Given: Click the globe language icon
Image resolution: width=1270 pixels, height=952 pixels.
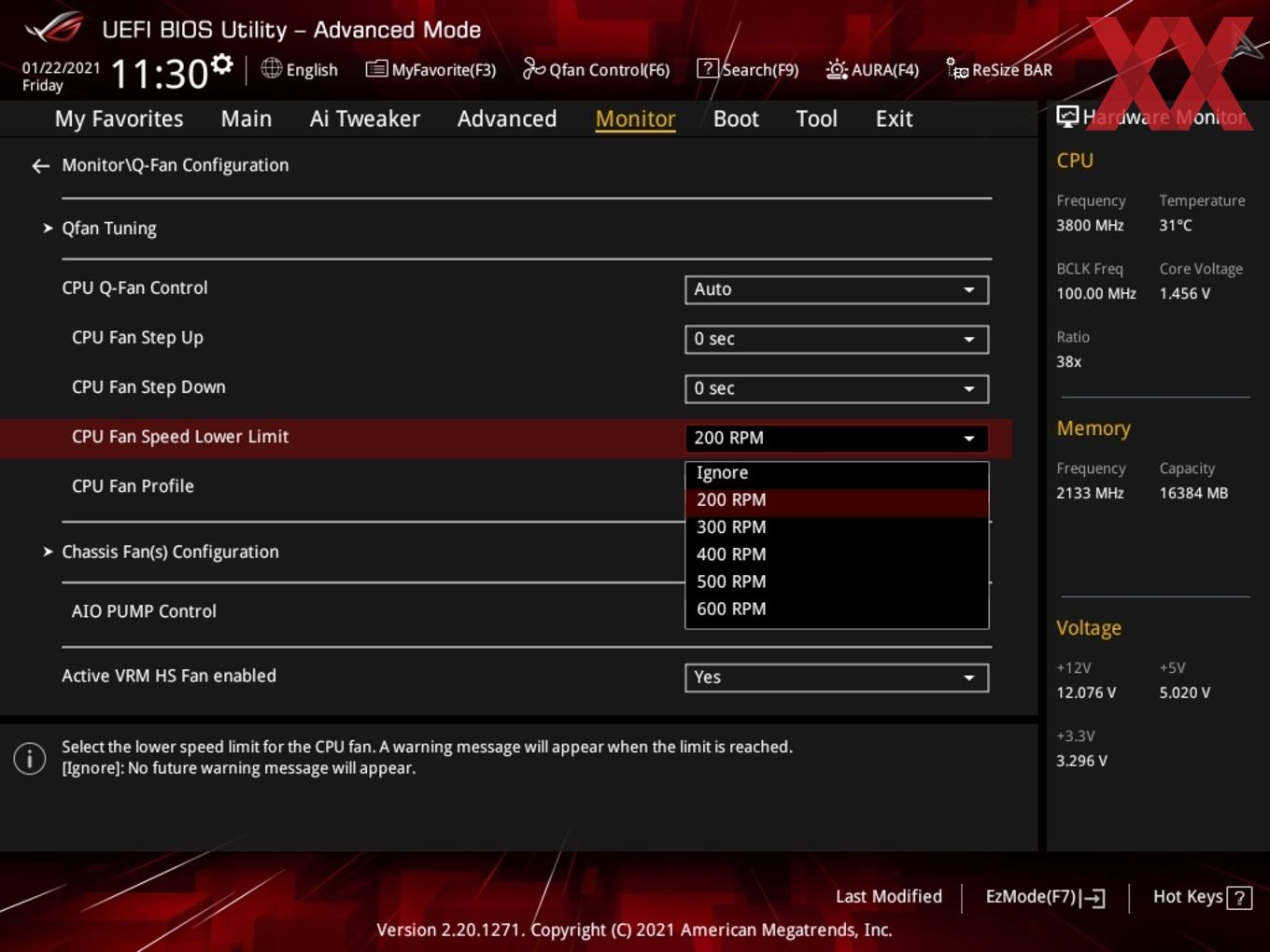Looking at the screenshot, I should pyautogui.click(x=271, y=68).
